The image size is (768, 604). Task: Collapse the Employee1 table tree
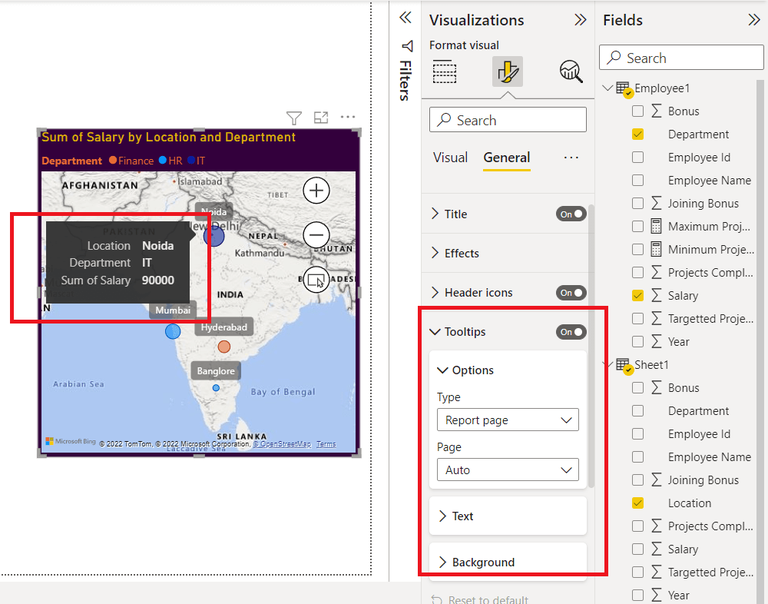pos(607,89)
